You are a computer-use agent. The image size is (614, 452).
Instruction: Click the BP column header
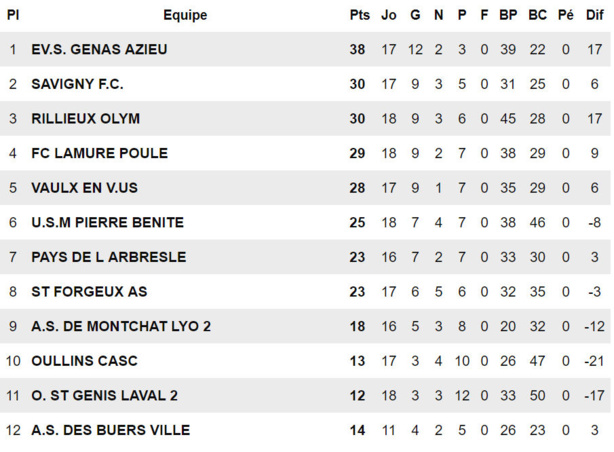(508, 15)
